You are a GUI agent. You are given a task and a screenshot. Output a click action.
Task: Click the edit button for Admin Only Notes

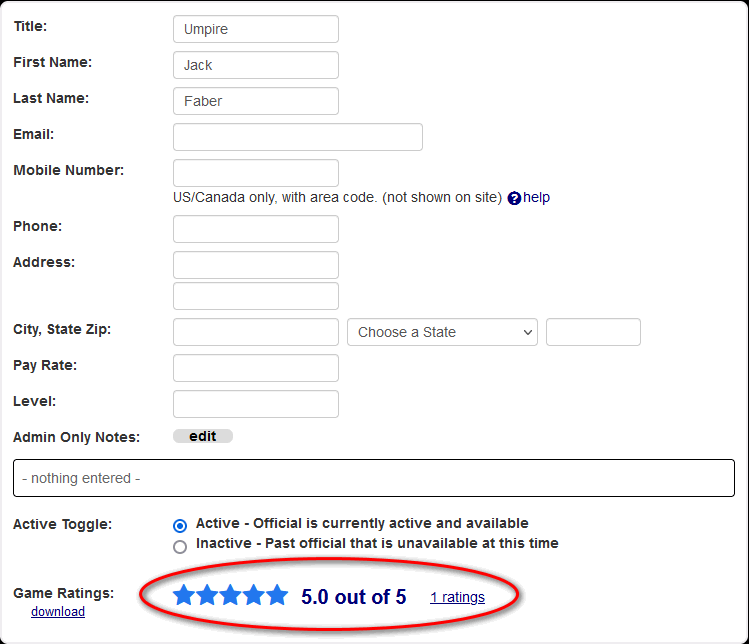point(203,436)
